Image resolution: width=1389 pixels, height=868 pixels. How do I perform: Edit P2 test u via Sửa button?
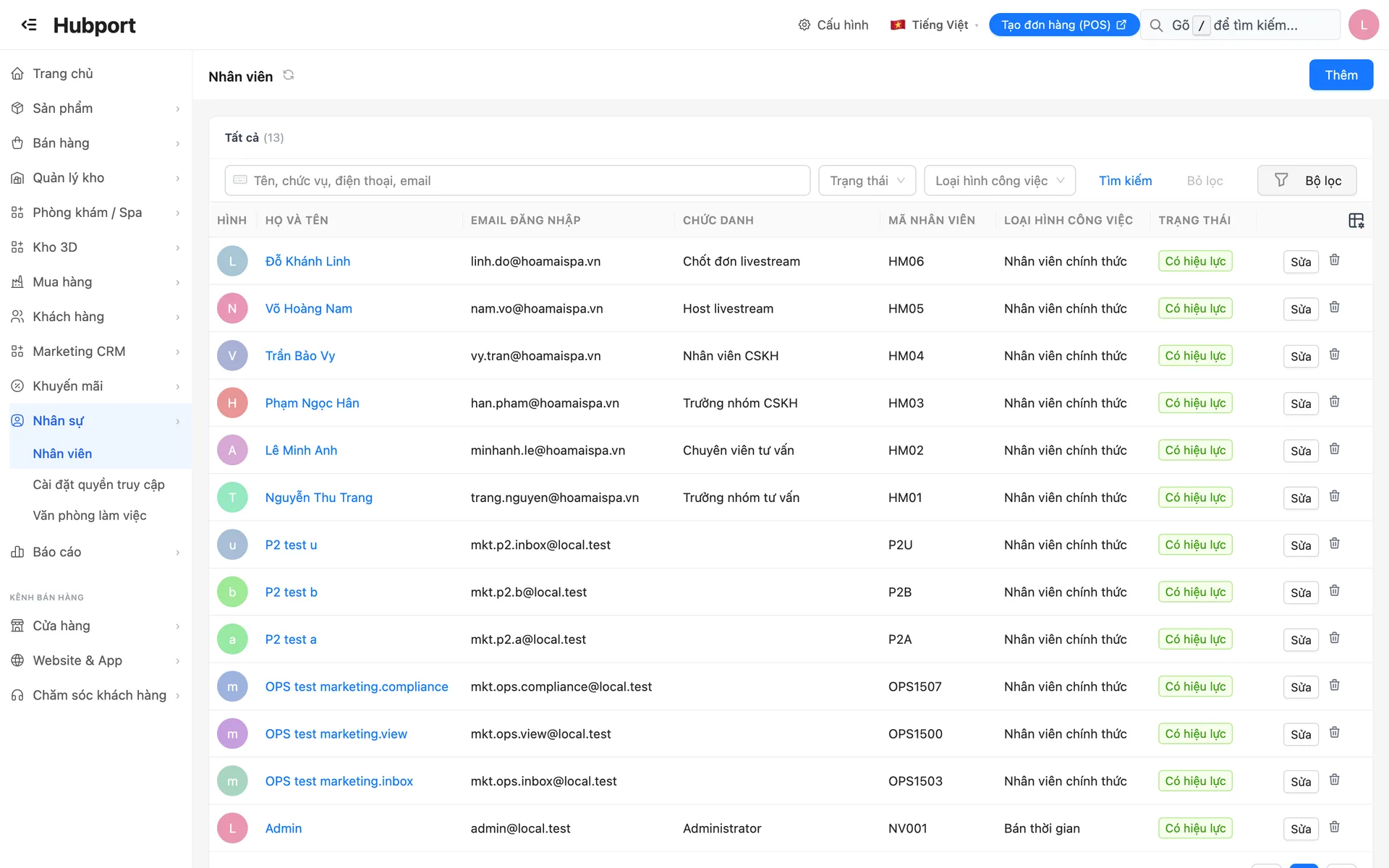pos(1301,545)
